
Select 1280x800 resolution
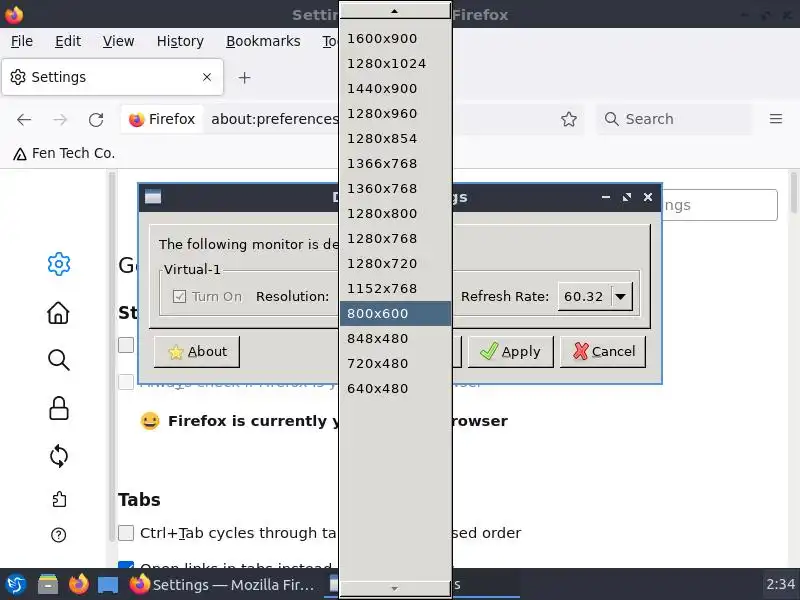click(395, 214)
